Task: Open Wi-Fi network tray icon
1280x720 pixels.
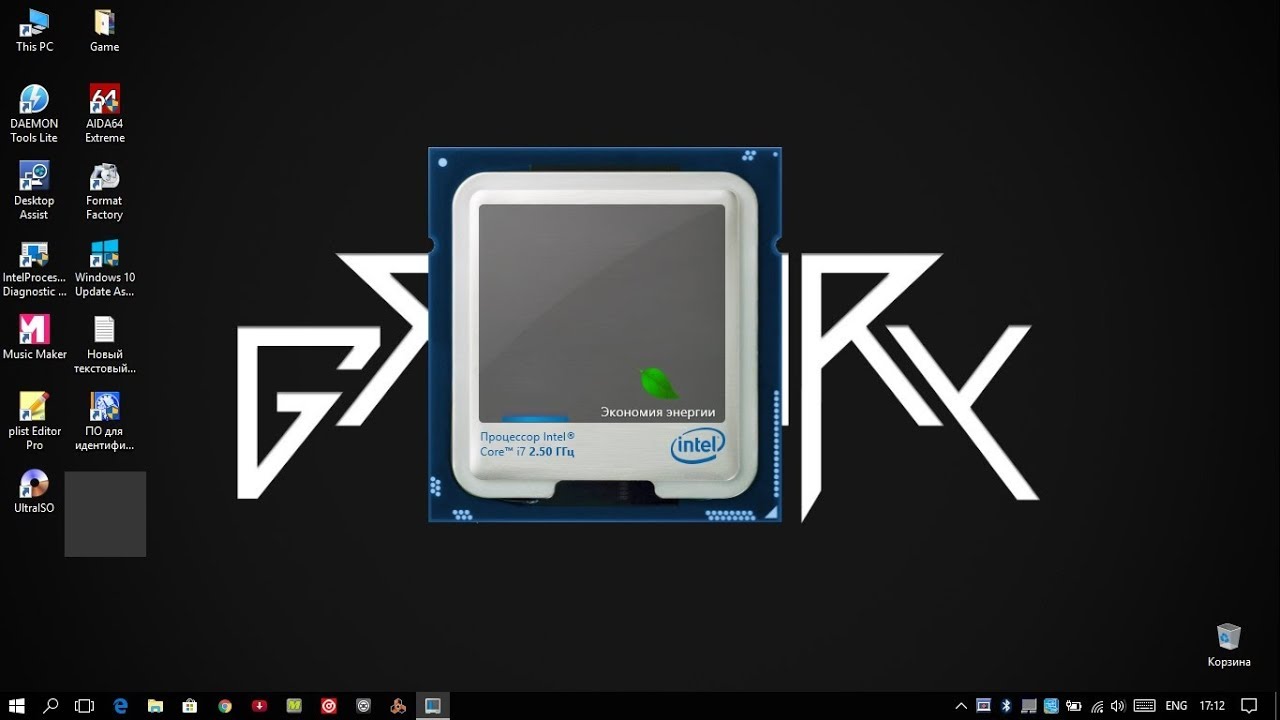Action: pos(1097,706)
